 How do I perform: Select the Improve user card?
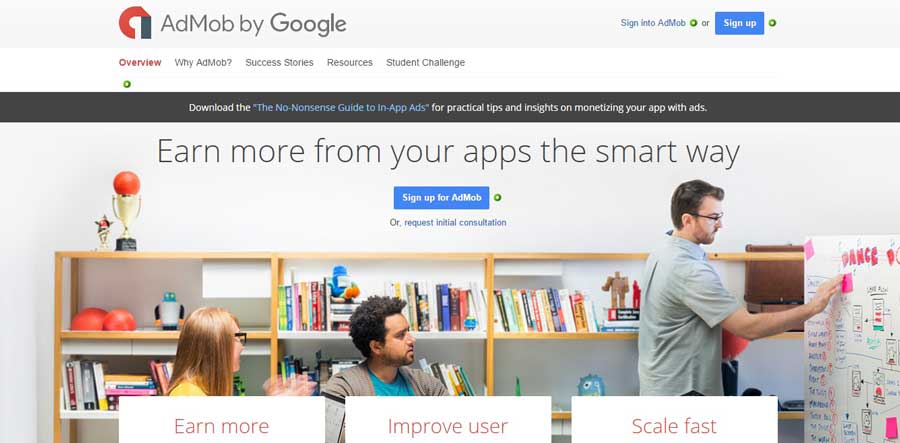click(448, 419)
